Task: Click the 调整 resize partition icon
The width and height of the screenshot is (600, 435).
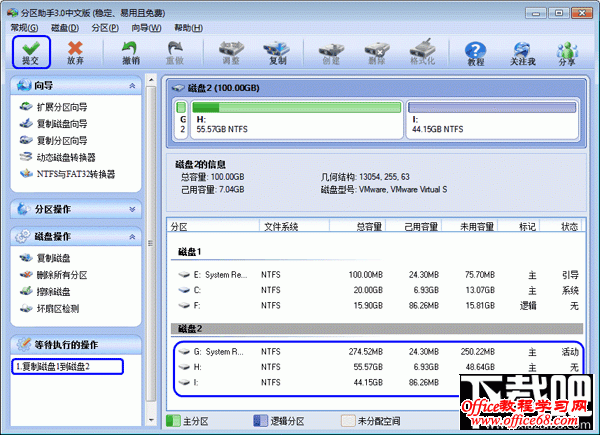Action: coord(231,52)
